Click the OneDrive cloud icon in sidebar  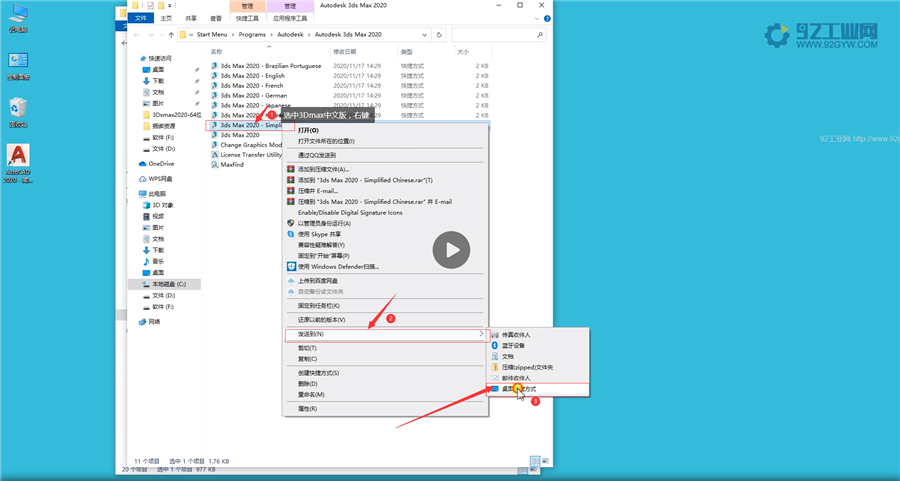142,164
